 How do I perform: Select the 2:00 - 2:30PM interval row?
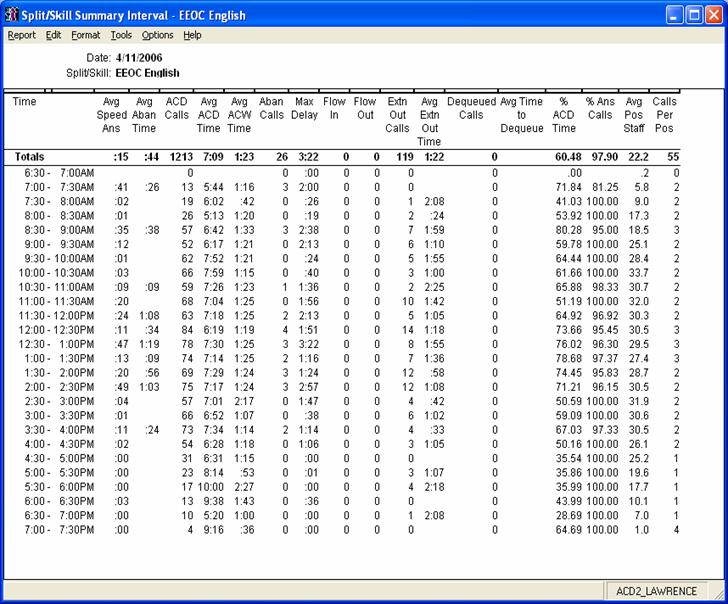point(341,387)
